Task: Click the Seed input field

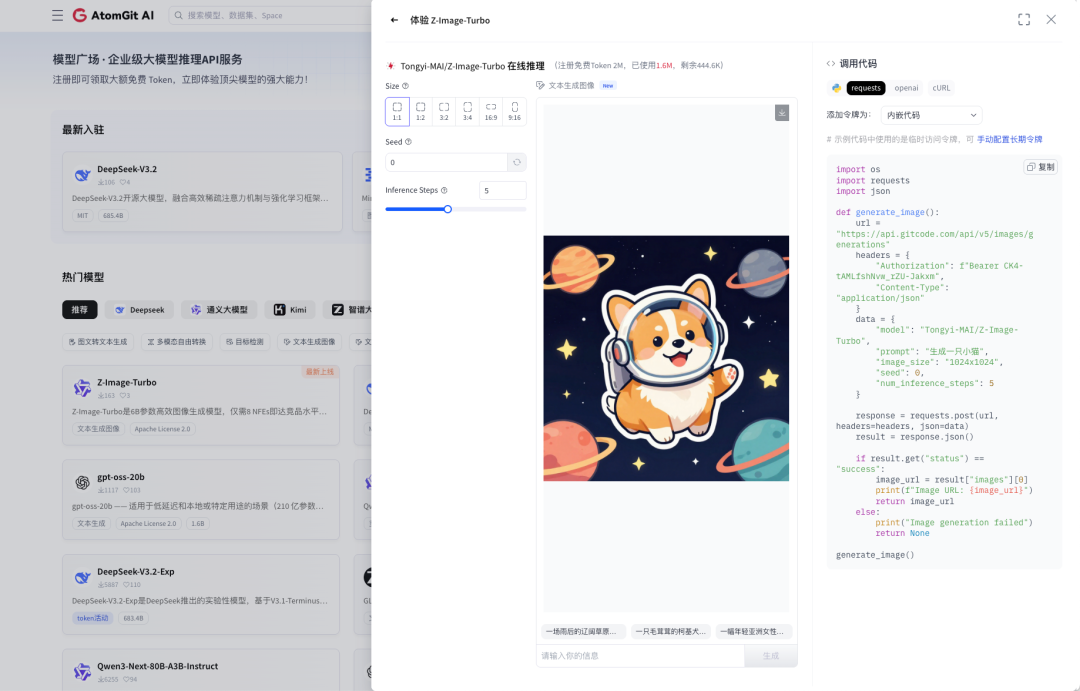Action: pyautogui.click(x=446, y=163)
